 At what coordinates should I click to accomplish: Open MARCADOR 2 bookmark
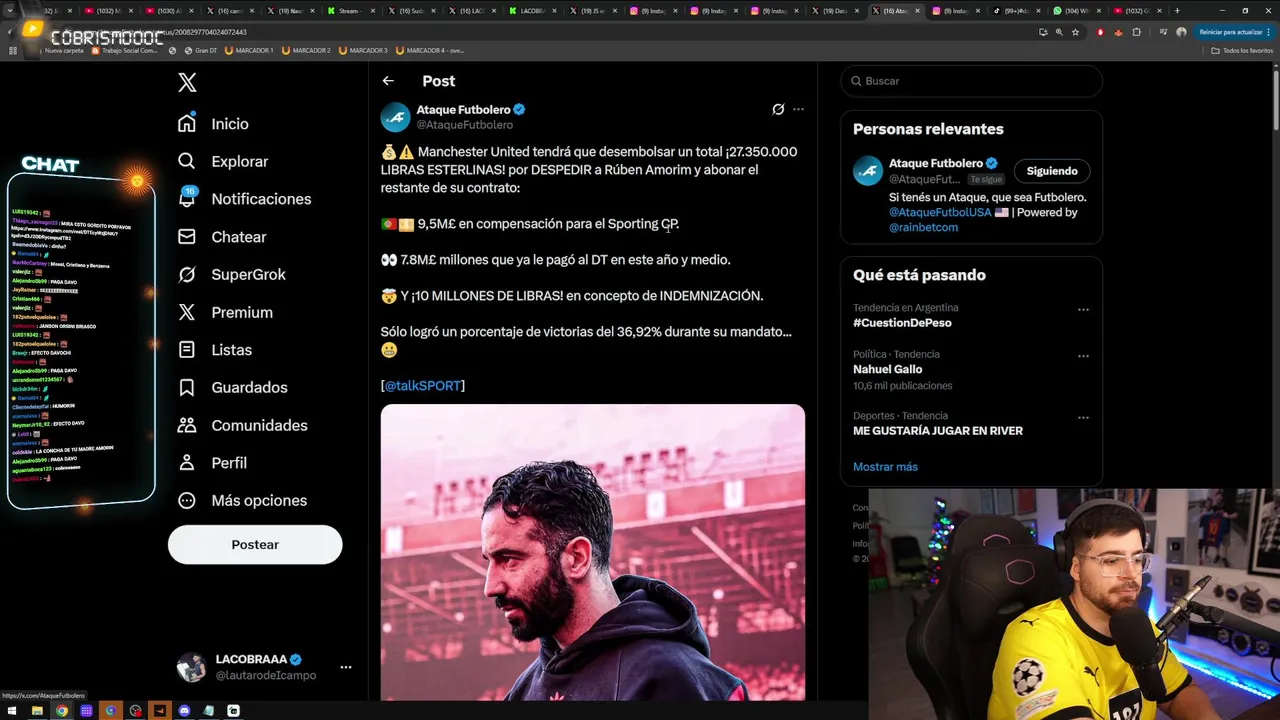pyautogui.click(x=306, y=50)
